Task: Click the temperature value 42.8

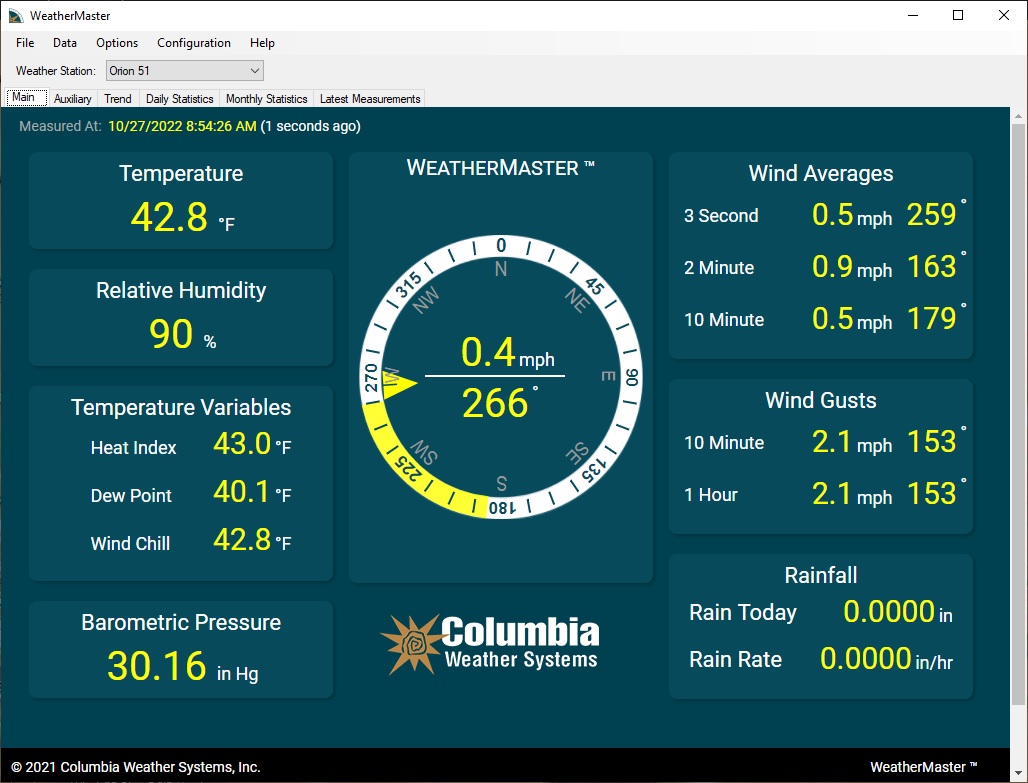Action: (169, 217)
